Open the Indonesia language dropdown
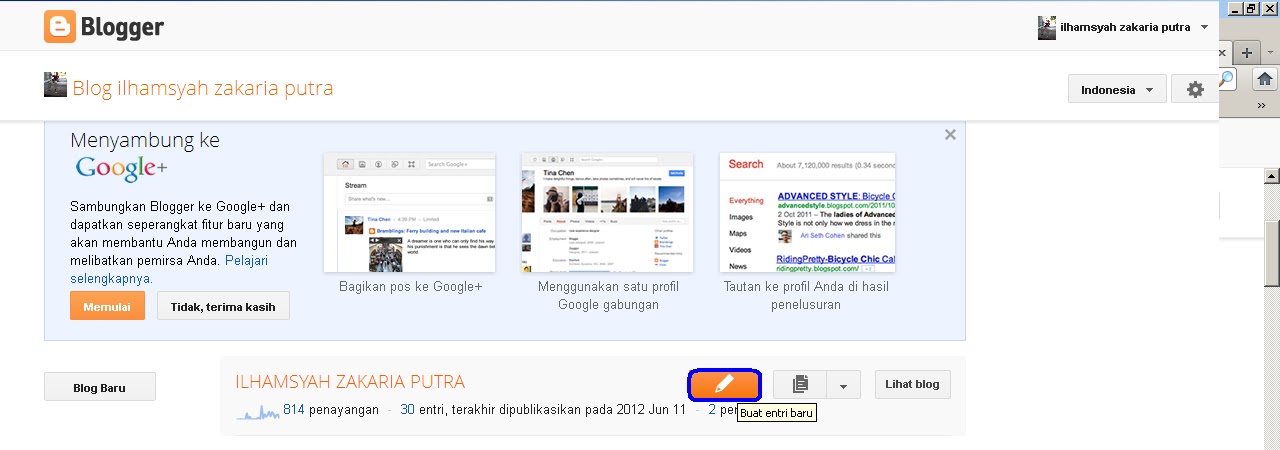 tap(1117, 89)
